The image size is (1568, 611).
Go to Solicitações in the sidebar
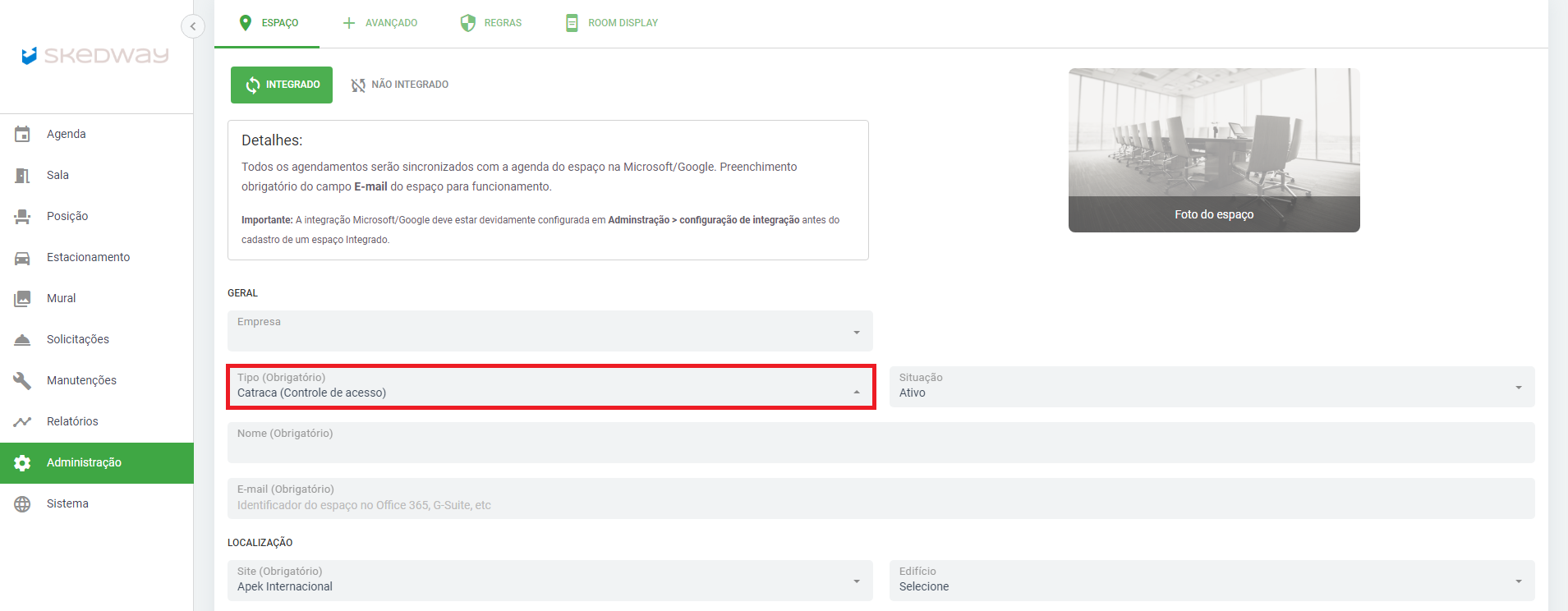[78, 339]
